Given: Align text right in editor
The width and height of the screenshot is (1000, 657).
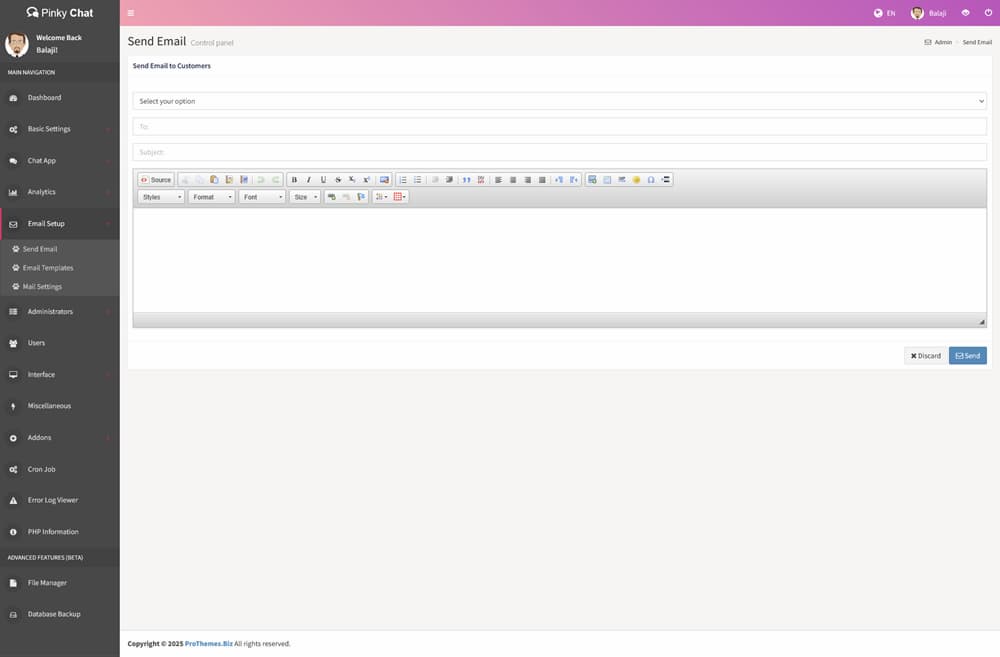Looking at the screenshot, I should pyautogui.click(x=527, y=180).
